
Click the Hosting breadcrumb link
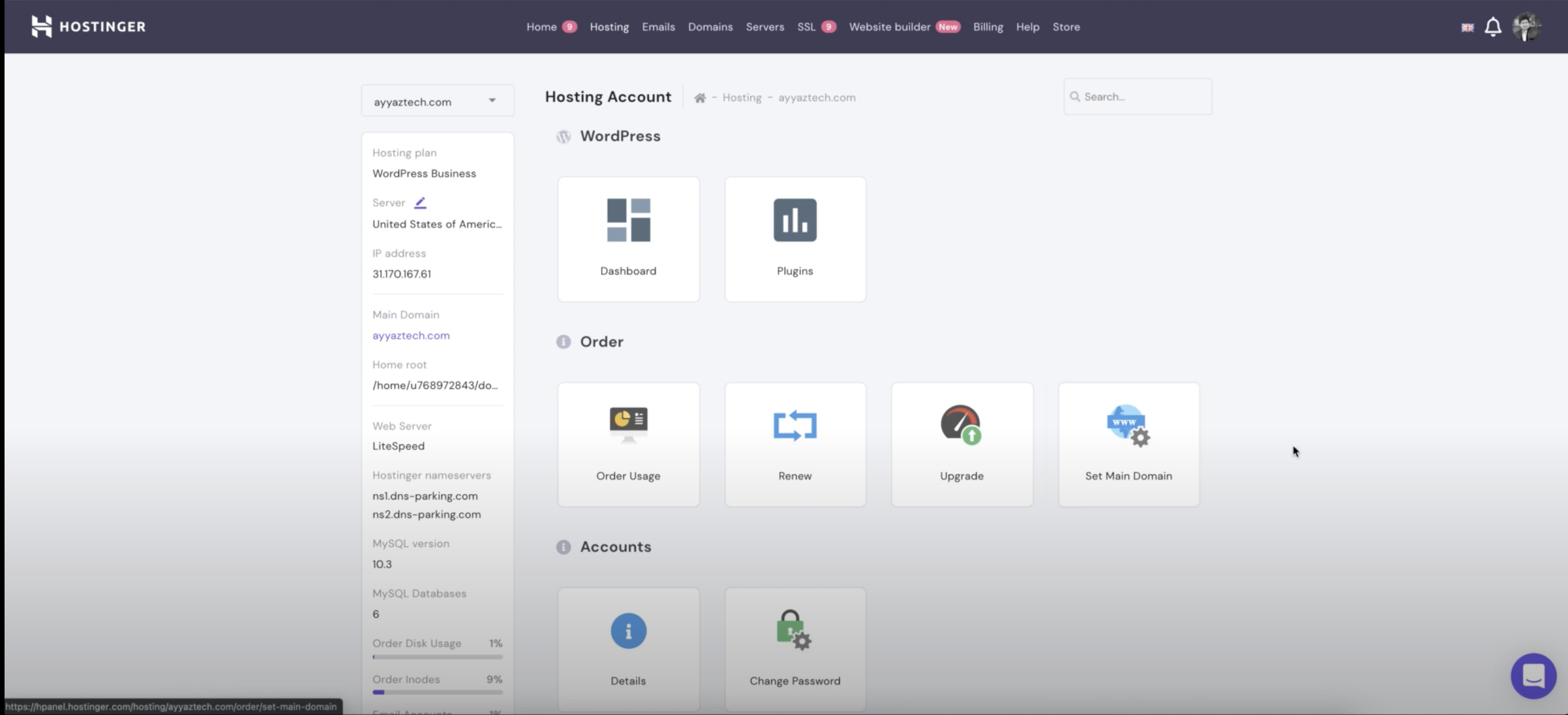coord(741,97)
